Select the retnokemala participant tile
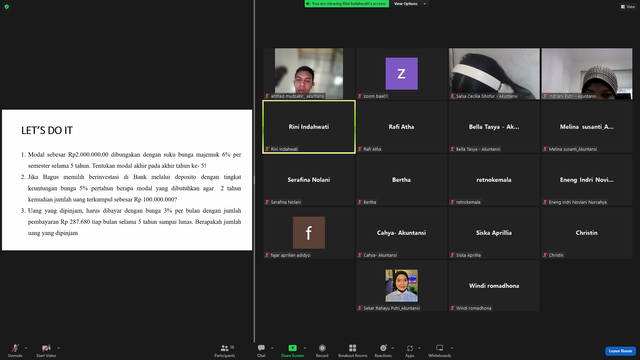Image resolution: width=640 pixels, height=360 pixels. click(494, 180)
